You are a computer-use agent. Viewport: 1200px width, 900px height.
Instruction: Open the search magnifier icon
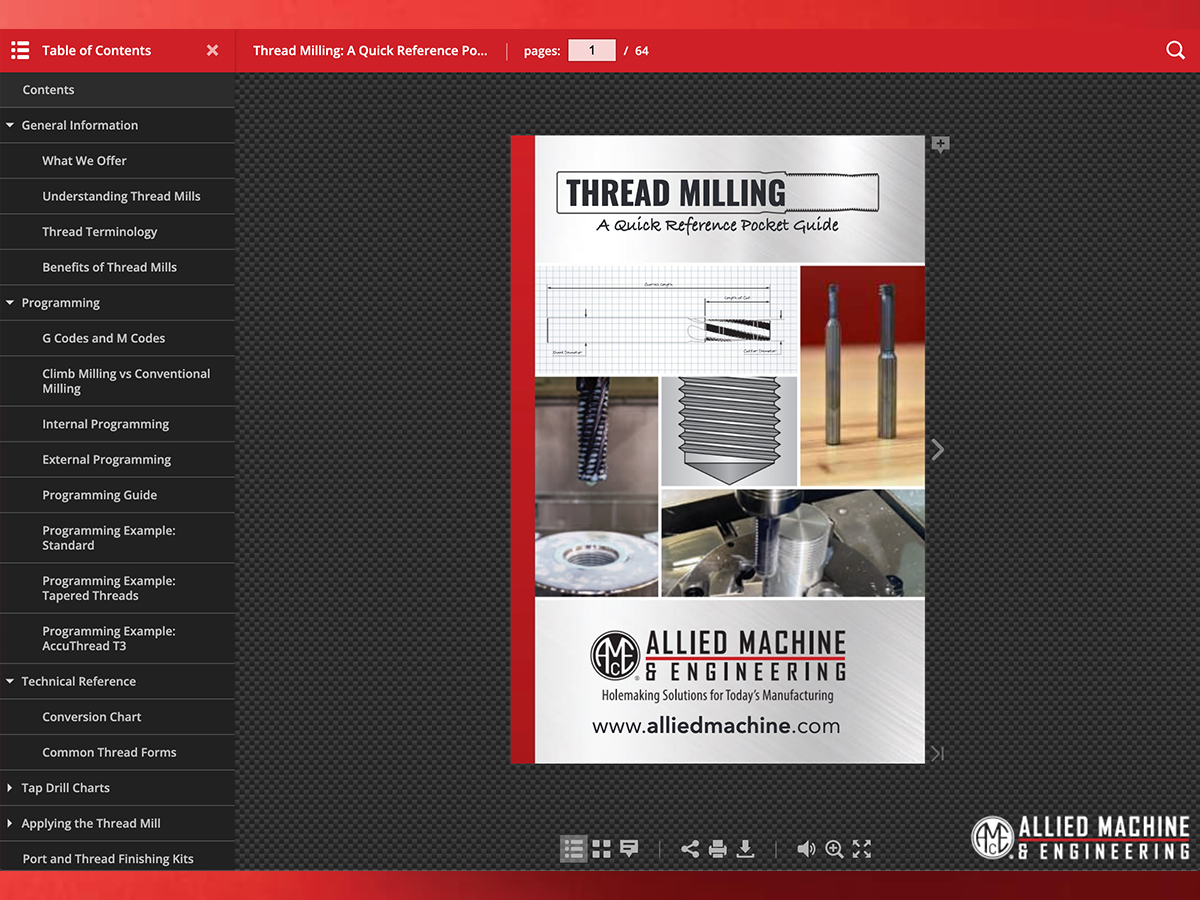click(x=1175, y=50)
